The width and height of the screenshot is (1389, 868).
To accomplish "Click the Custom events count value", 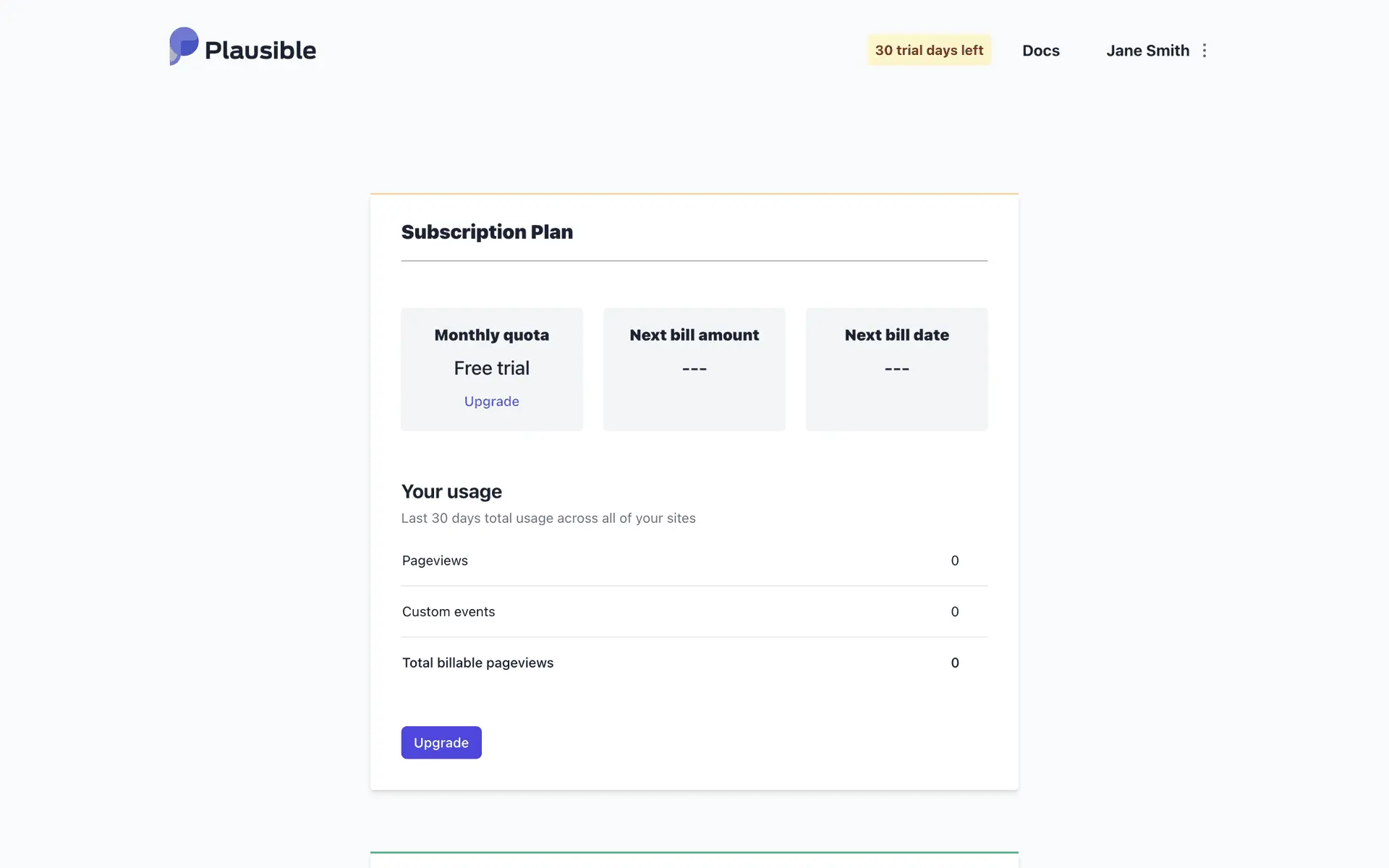I will coord(954,612).
